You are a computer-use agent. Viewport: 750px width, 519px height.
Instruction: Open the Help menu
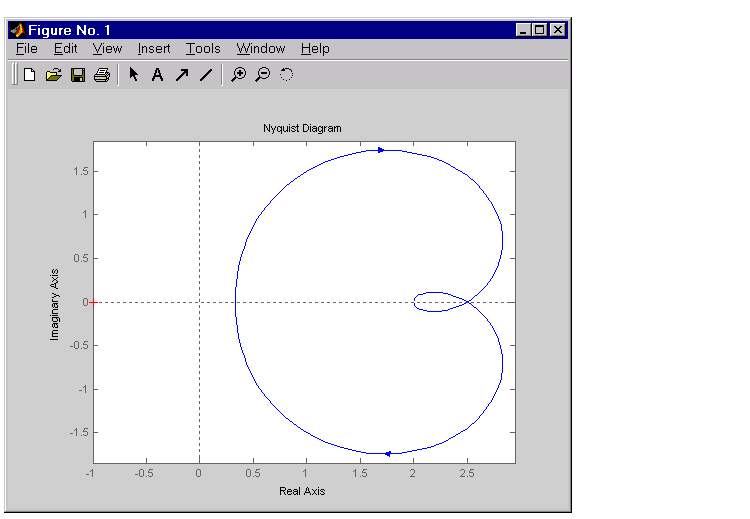[315, 48]
